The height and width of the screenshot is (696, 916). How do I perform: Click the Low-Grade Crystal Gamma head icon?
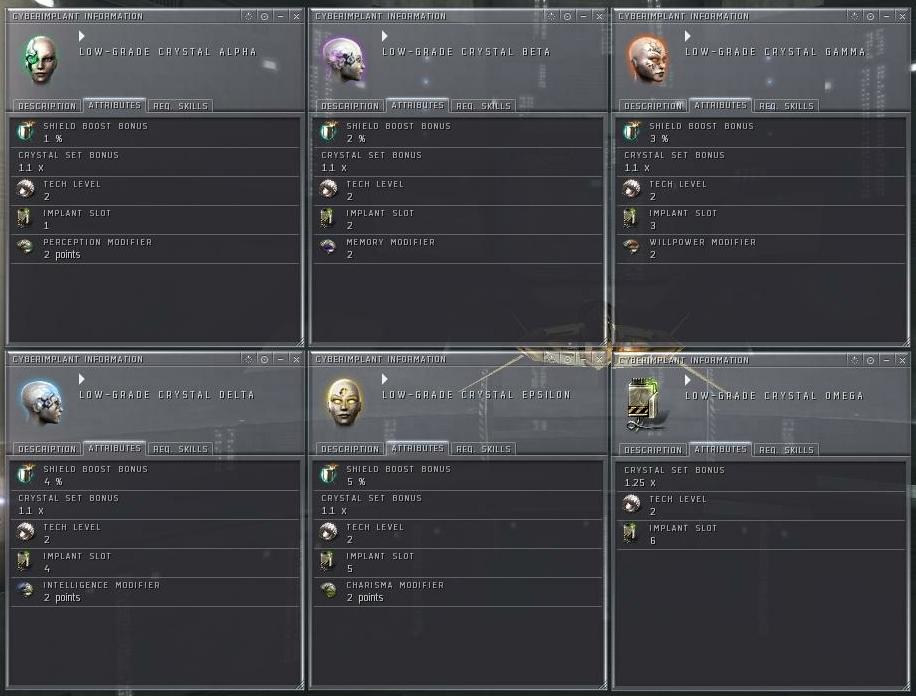point(648,60)
